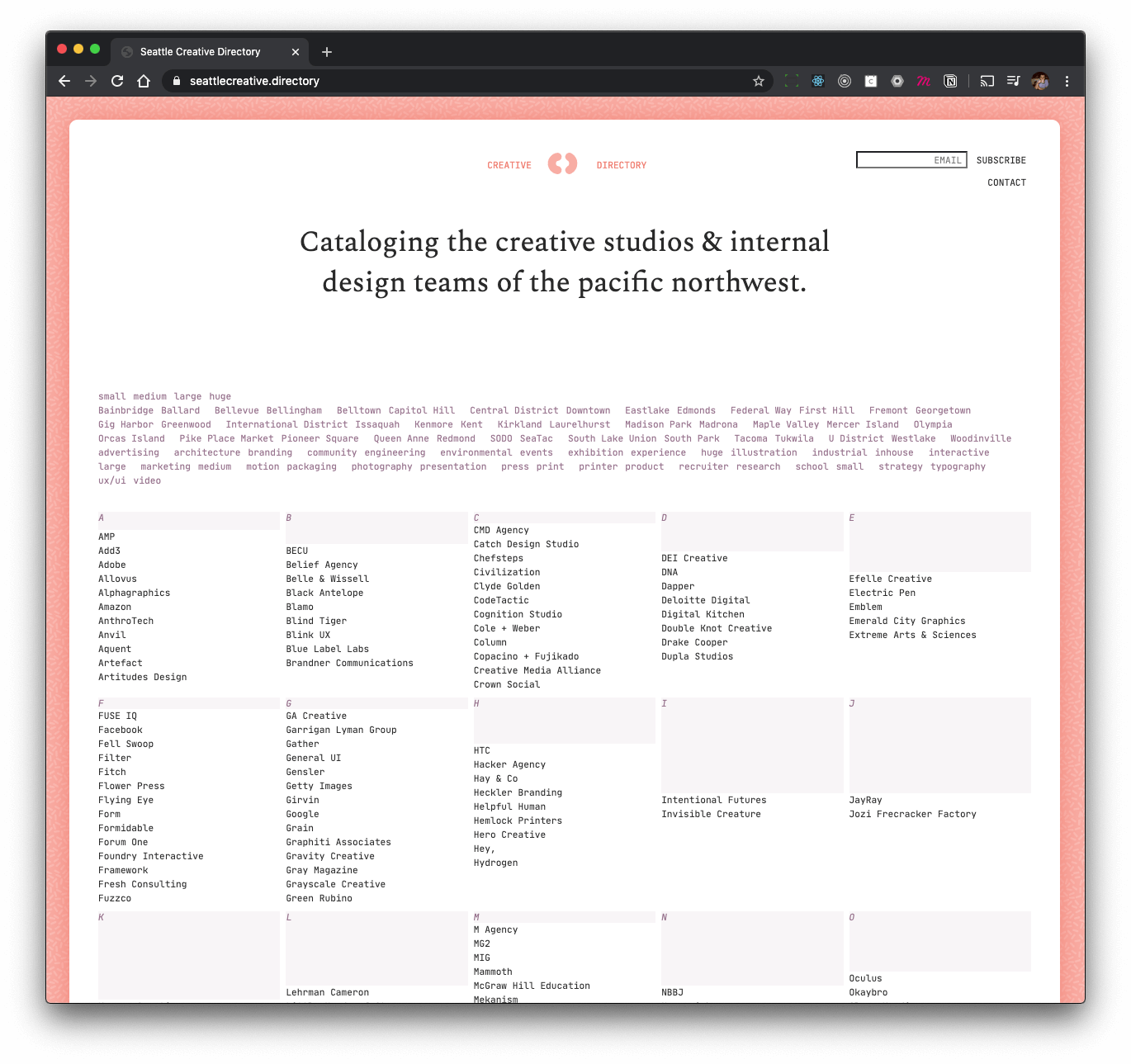Open the Getty Images entry
Screen dimensions: 1131x1064
point(319,786)
